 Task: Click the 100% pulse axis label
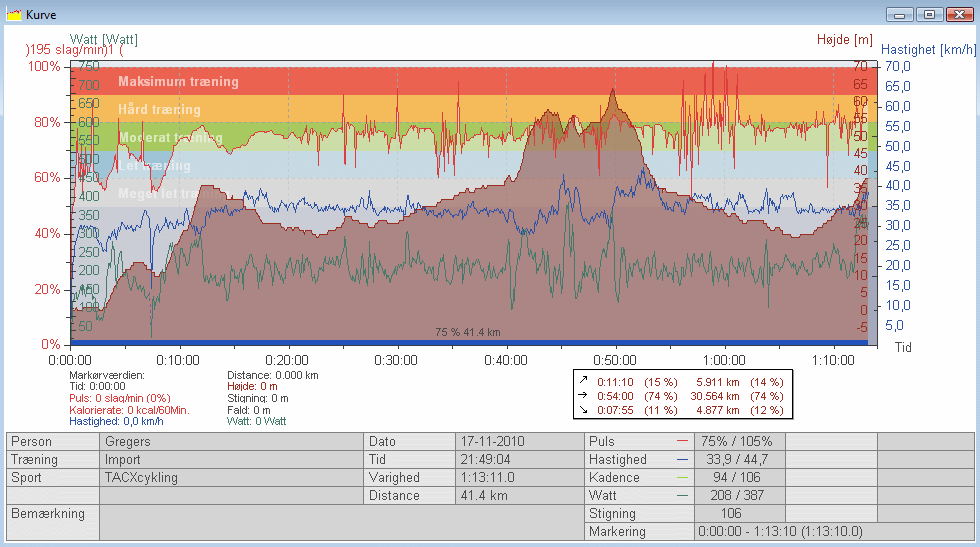click(x=44, y=66)
